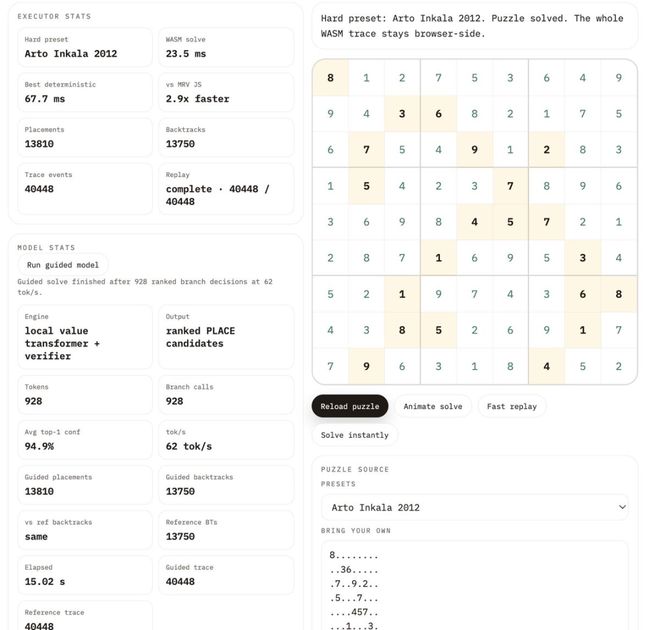The height and width of the screenshot is (630, 660).
Task: Click the Reload puzzle button
Action: pos(349,406)
